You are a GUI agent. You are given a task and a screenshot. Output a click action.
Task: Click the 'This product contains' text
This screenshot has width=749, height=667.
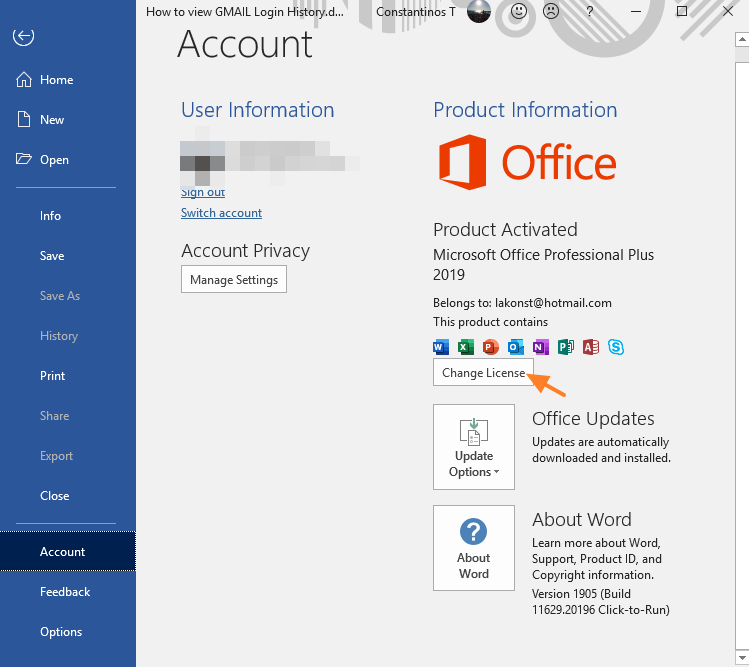pos(490,322)
